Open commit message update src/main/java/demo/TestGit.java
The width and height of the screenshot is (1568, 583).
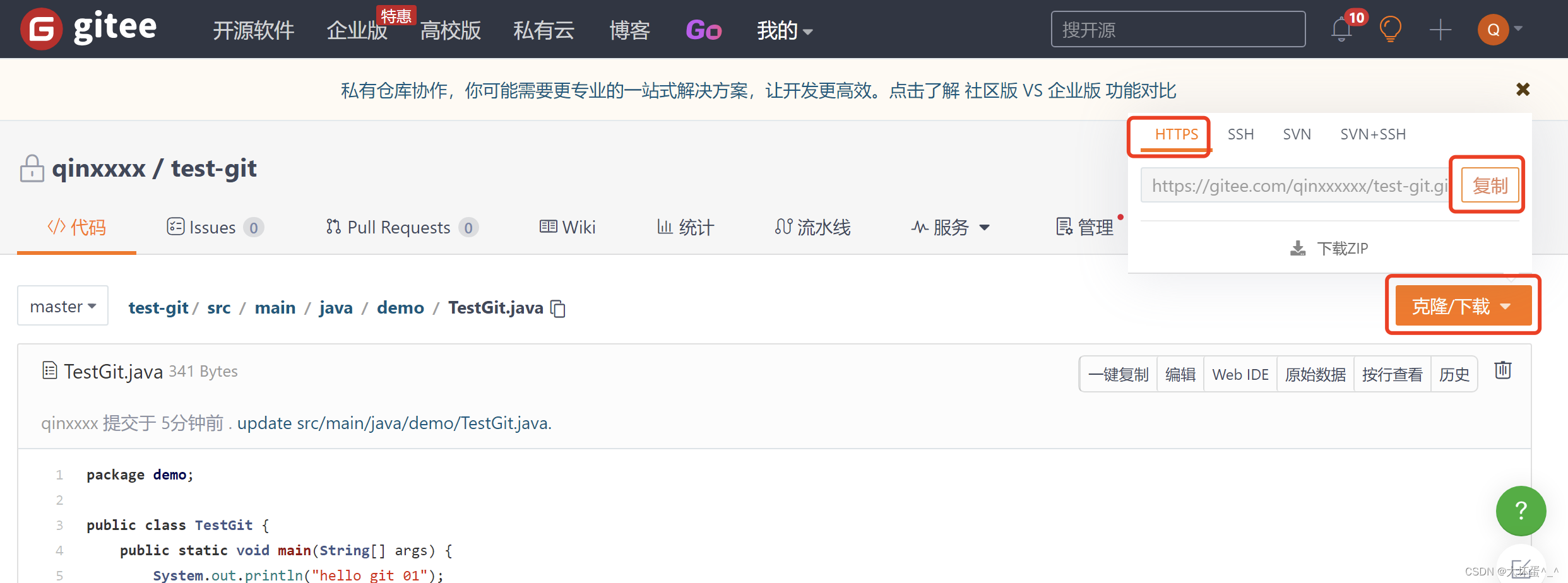395,423
